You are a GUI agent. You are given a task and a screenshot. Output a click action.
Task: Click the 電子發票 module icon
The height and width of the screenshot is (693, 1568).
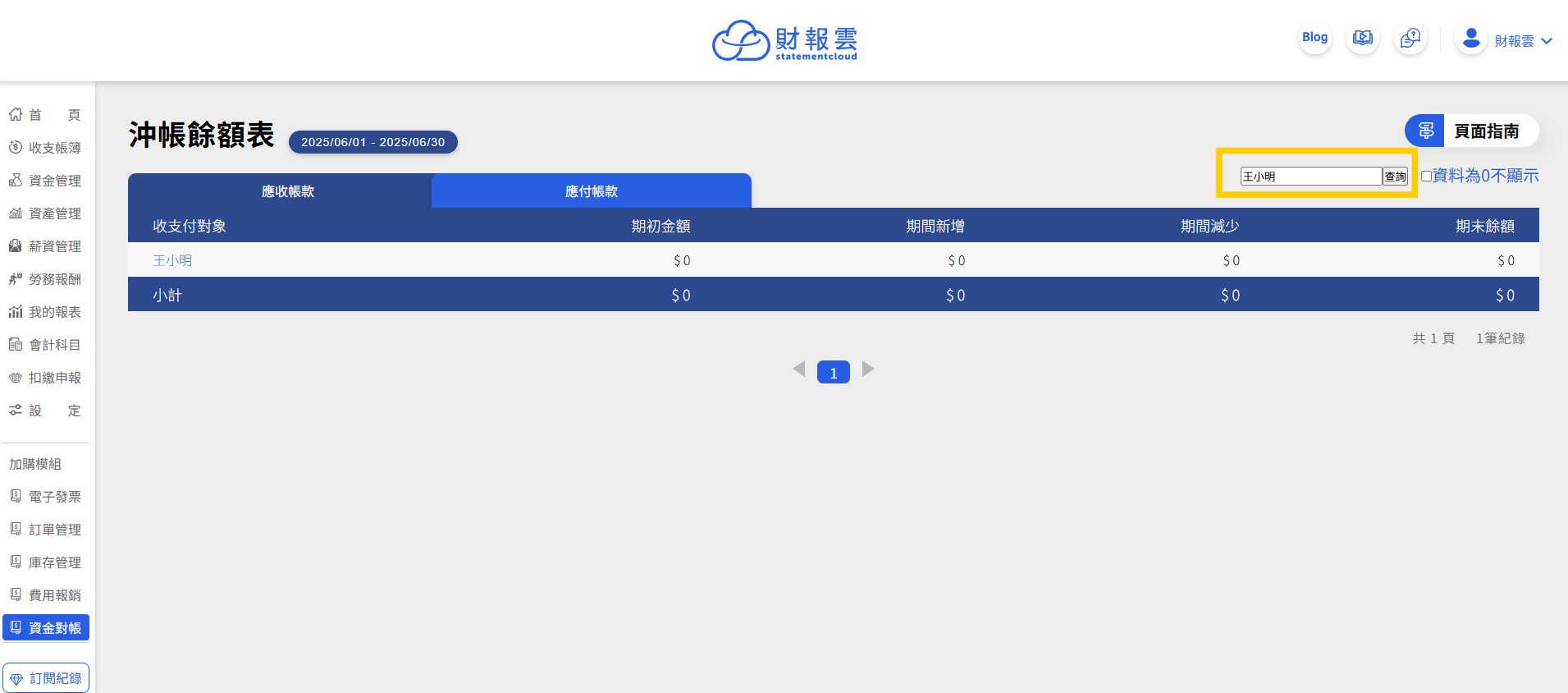pyautogui.click(x=16, y=496)
